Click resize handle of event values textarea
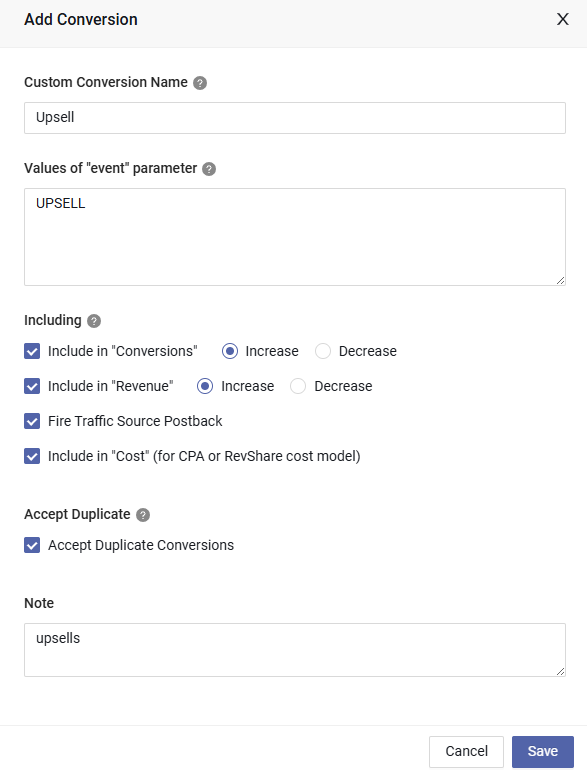 [560, 280]
